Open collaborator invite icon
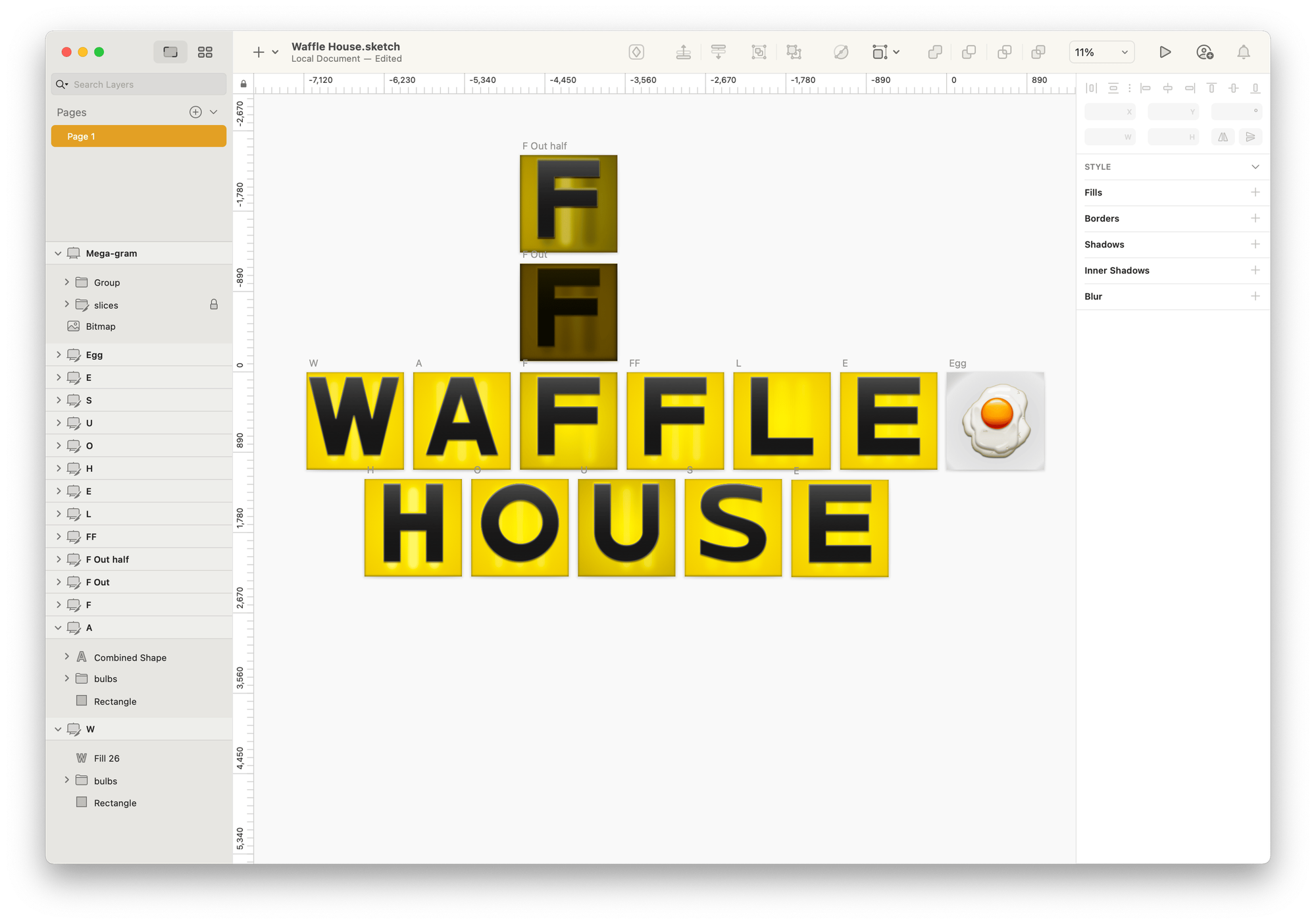Screen dimensions: 1316x924 click(1204, 52)
